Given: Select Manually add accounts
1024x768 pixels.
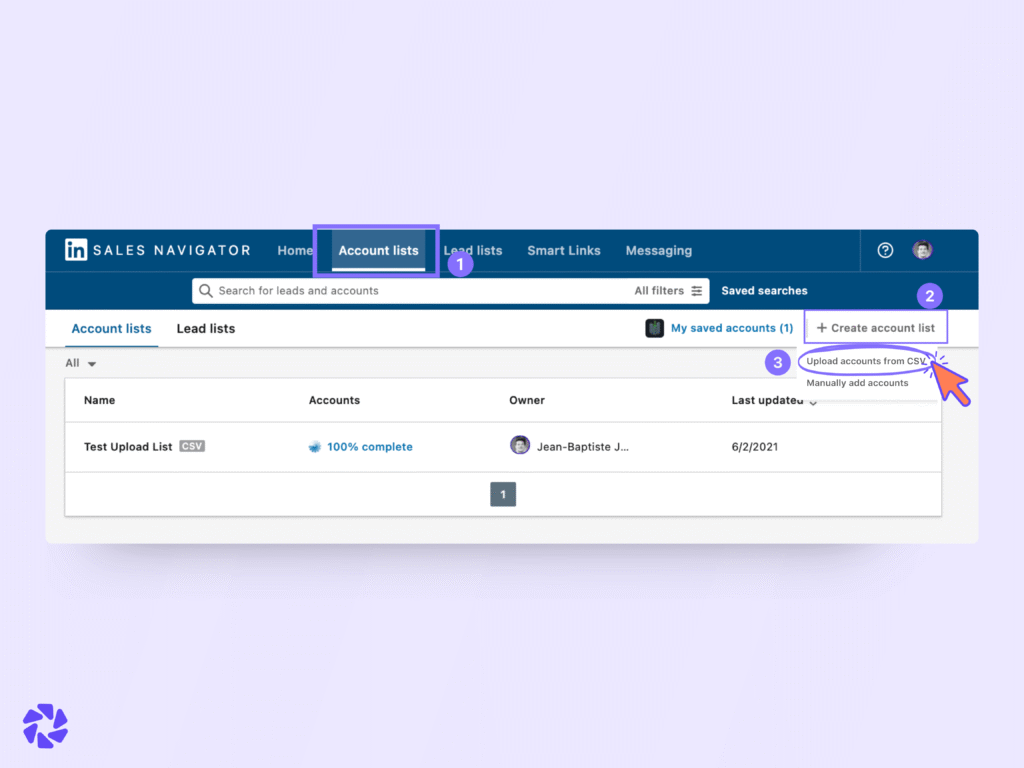Looking at the screenshot, I should (x=858, y=382).
